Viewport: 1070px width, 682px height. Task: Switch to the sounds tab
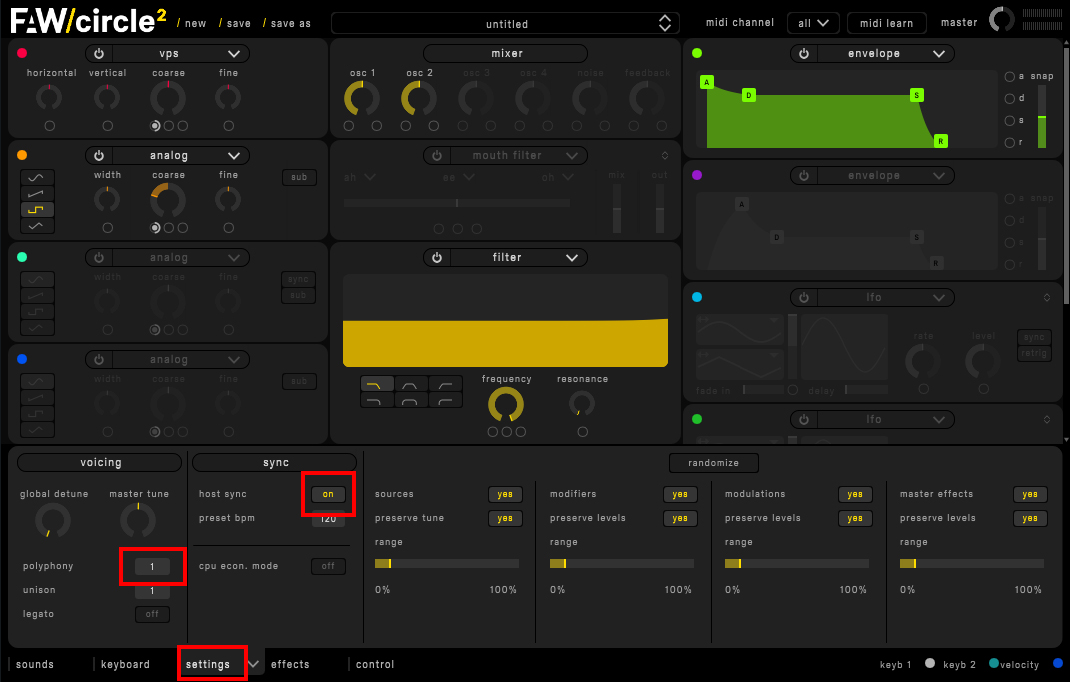[35, 664]
